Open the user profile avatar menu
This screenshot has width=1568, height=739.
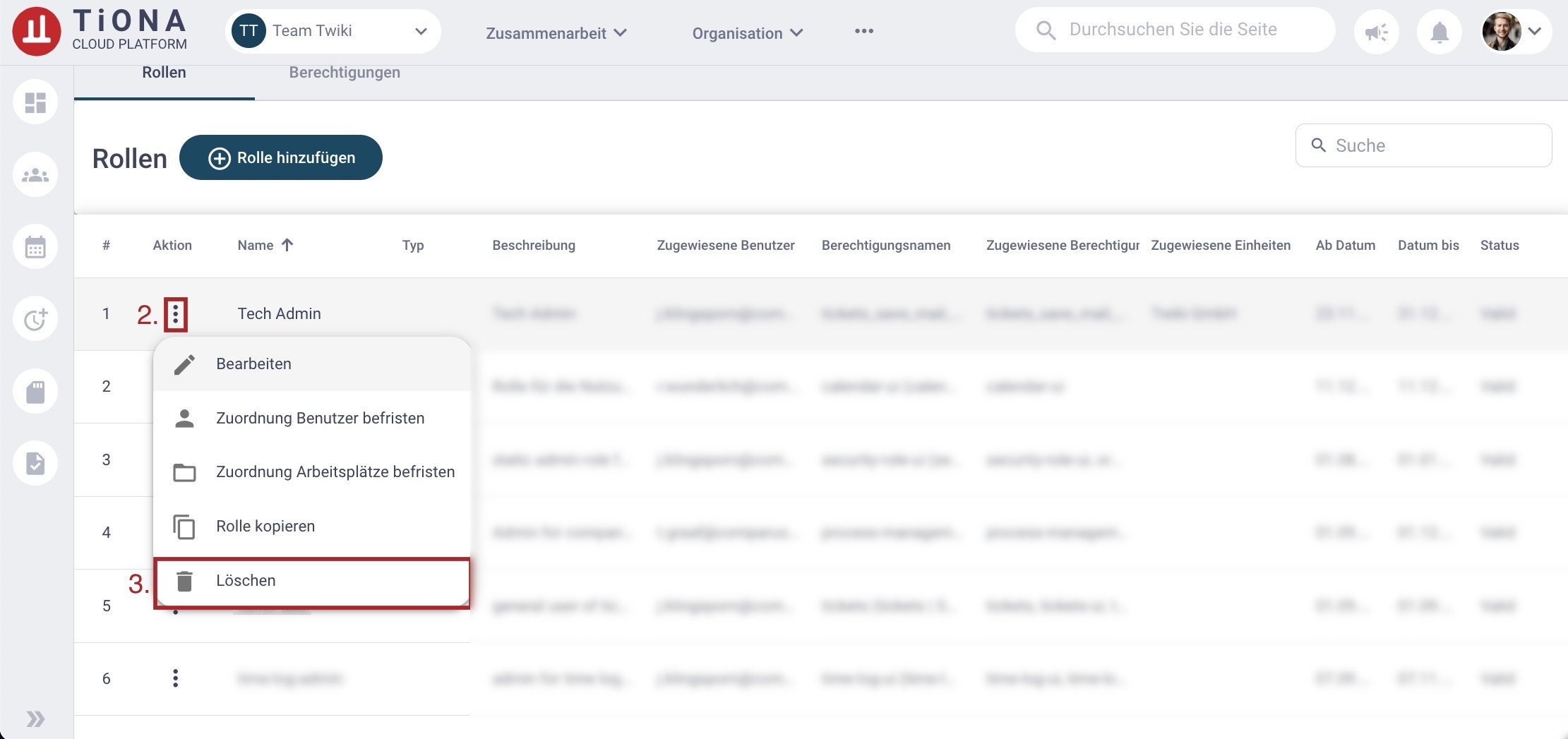click(x=1515, y=32)
